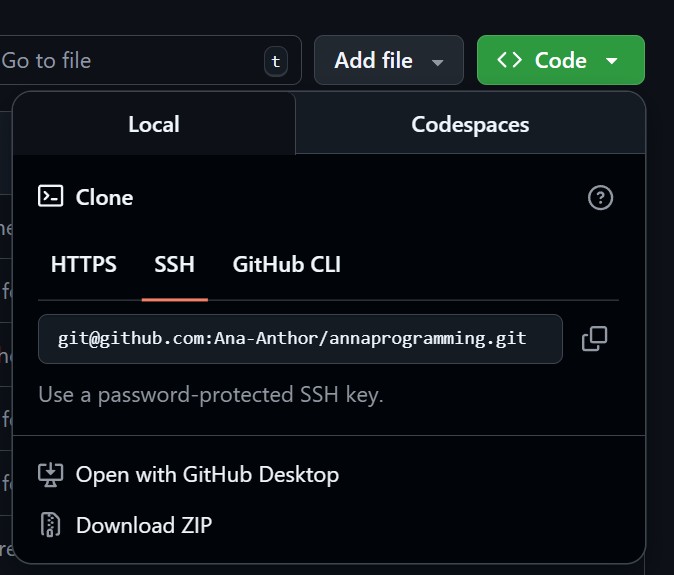Select the HTTPS clone option
This screenshot has width=674, height=575.
(84, 264)
